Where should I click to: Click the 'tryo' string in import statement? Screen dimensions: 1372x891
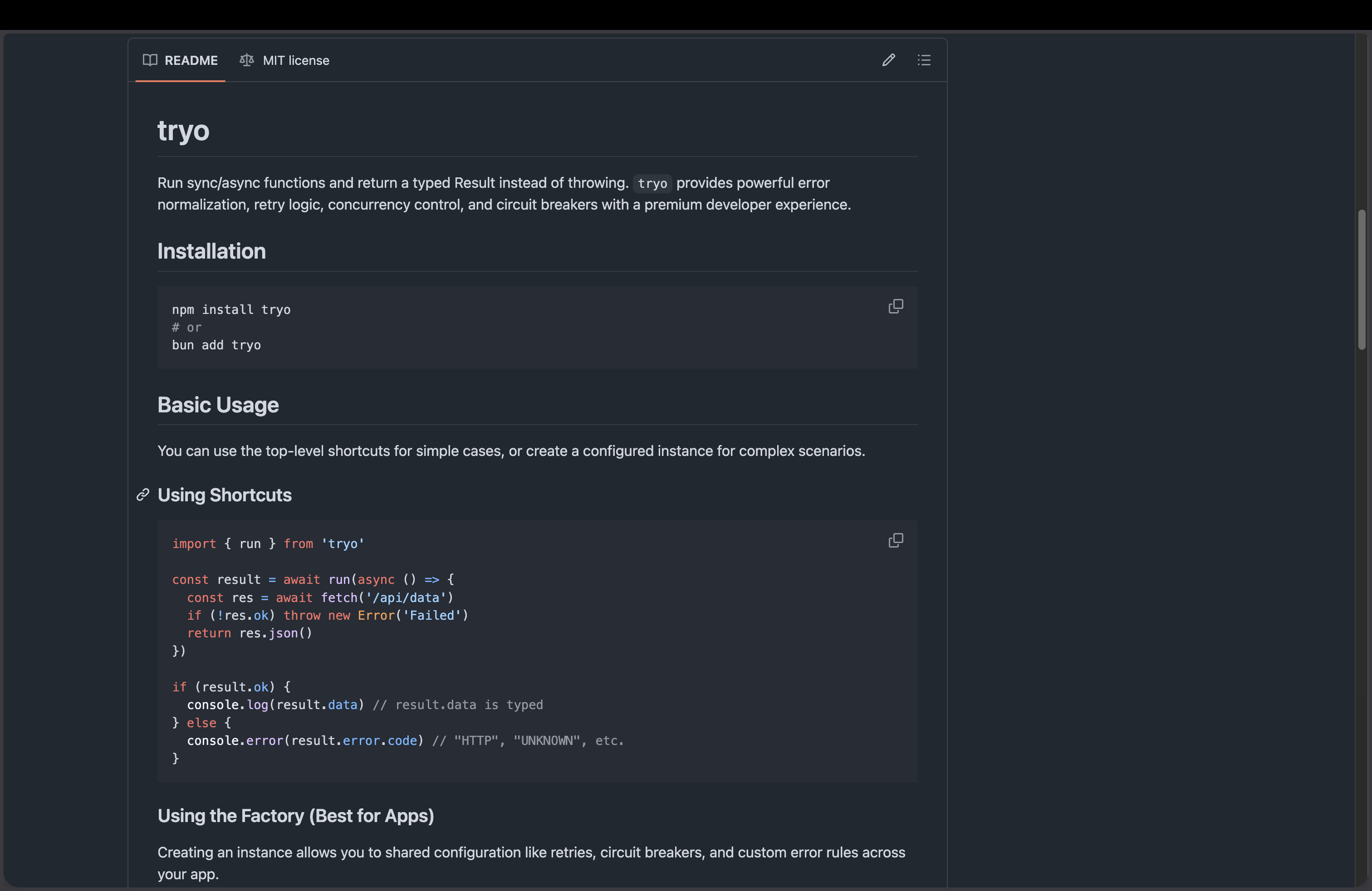[x=343, y=543]
